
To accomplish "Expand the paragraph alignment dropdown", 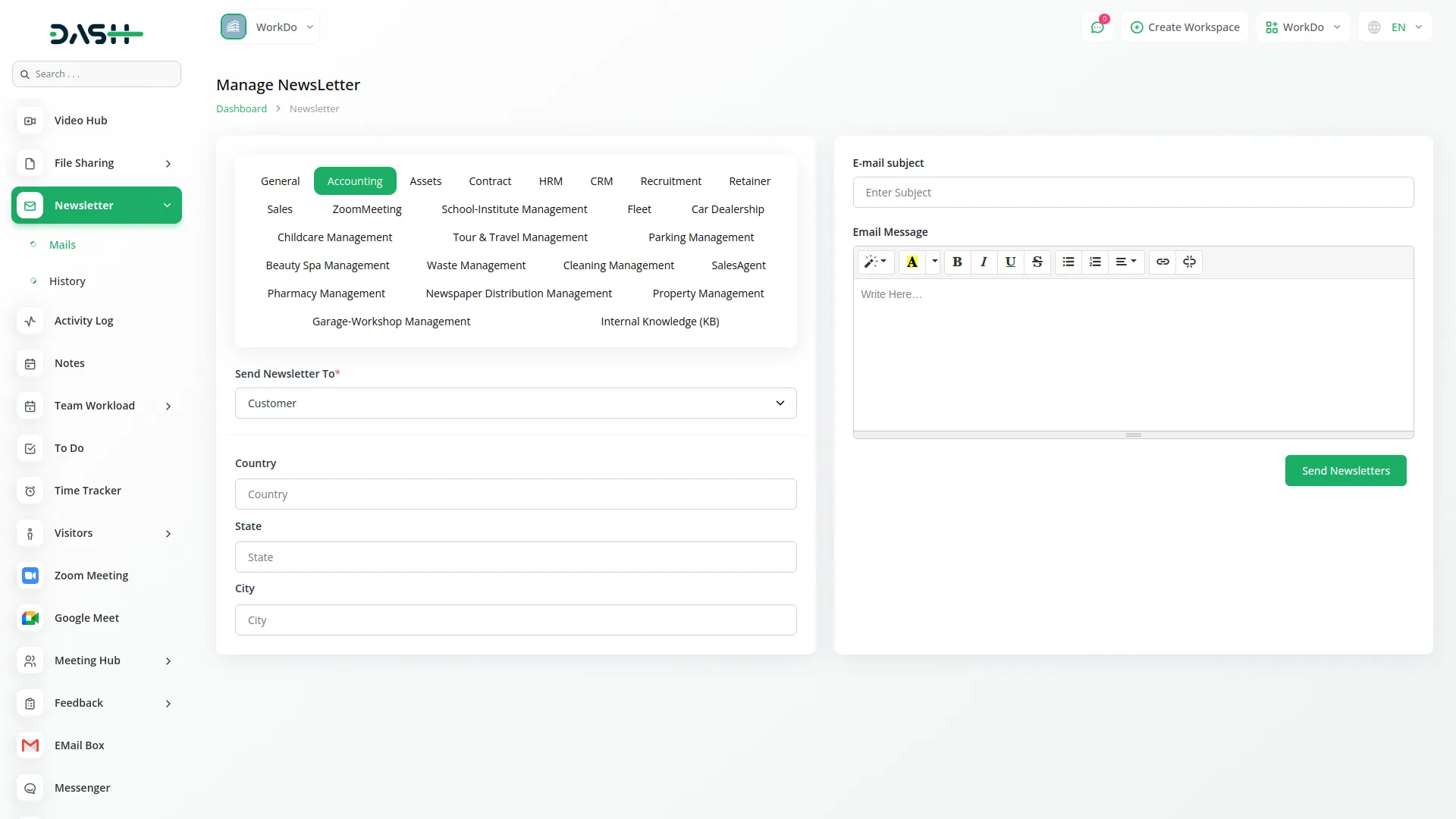I will point(1125,262).
